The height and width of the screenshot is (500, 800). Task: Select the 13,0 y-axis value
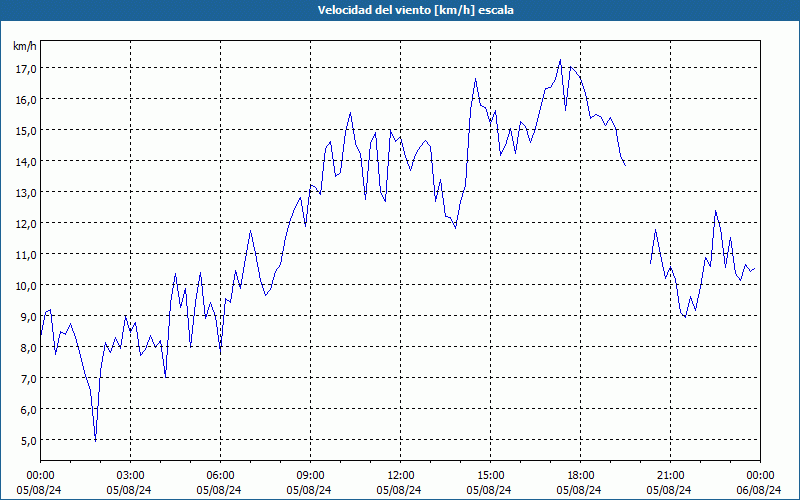click(26, 192)
